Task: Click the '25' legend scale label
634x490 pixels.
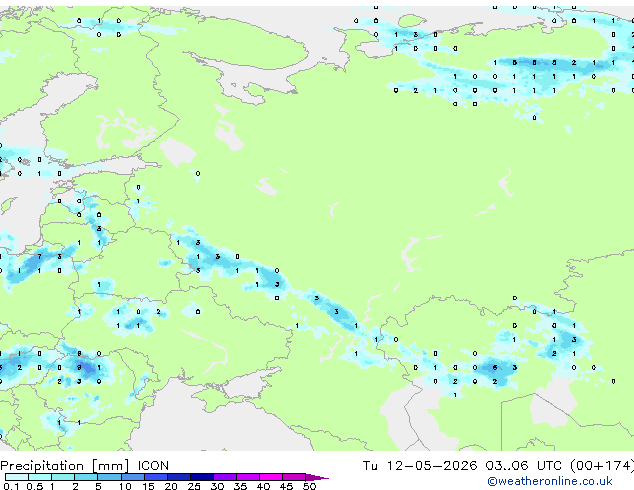Action: pos(194,486)
